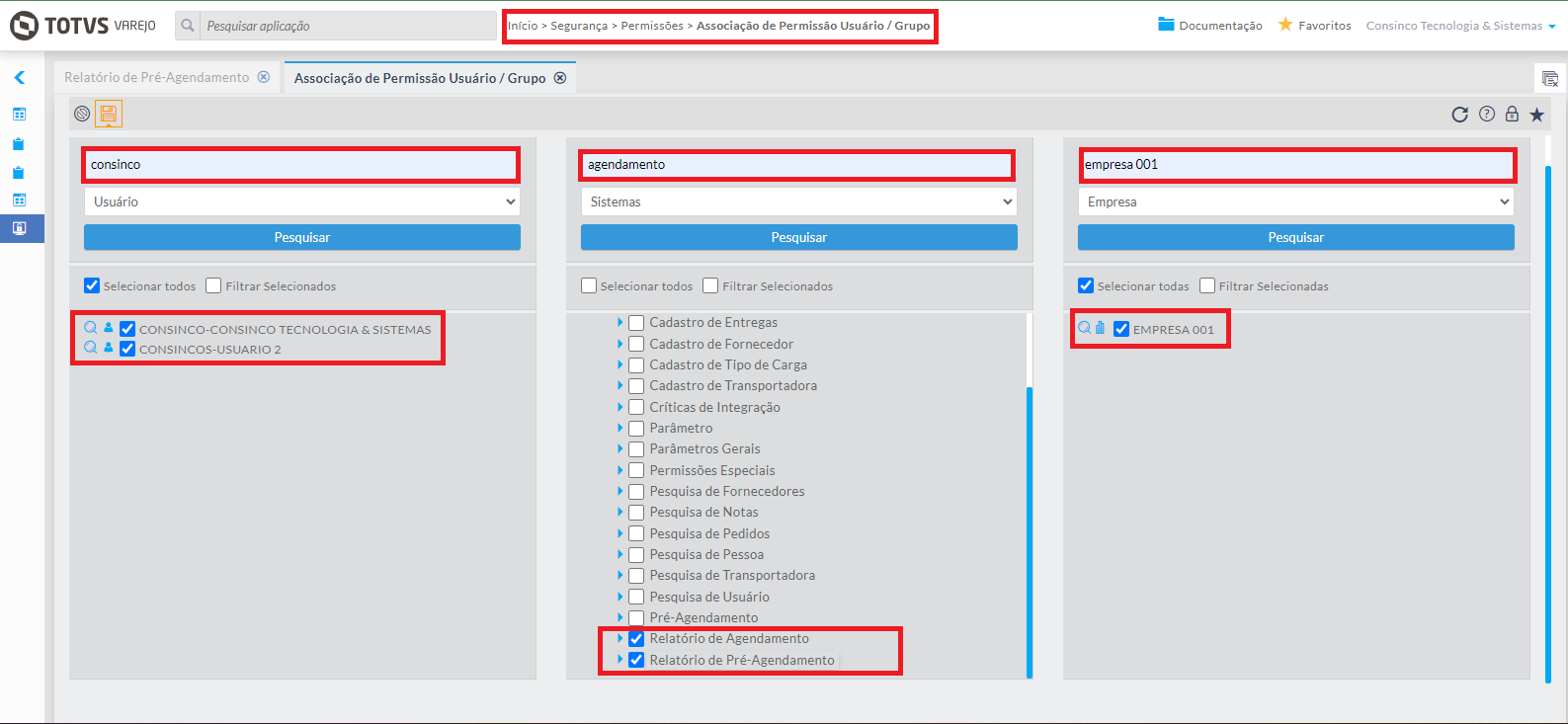Click the Sistemas list blue scrollbar
1568x724 pixels.
pos(1030,533)
